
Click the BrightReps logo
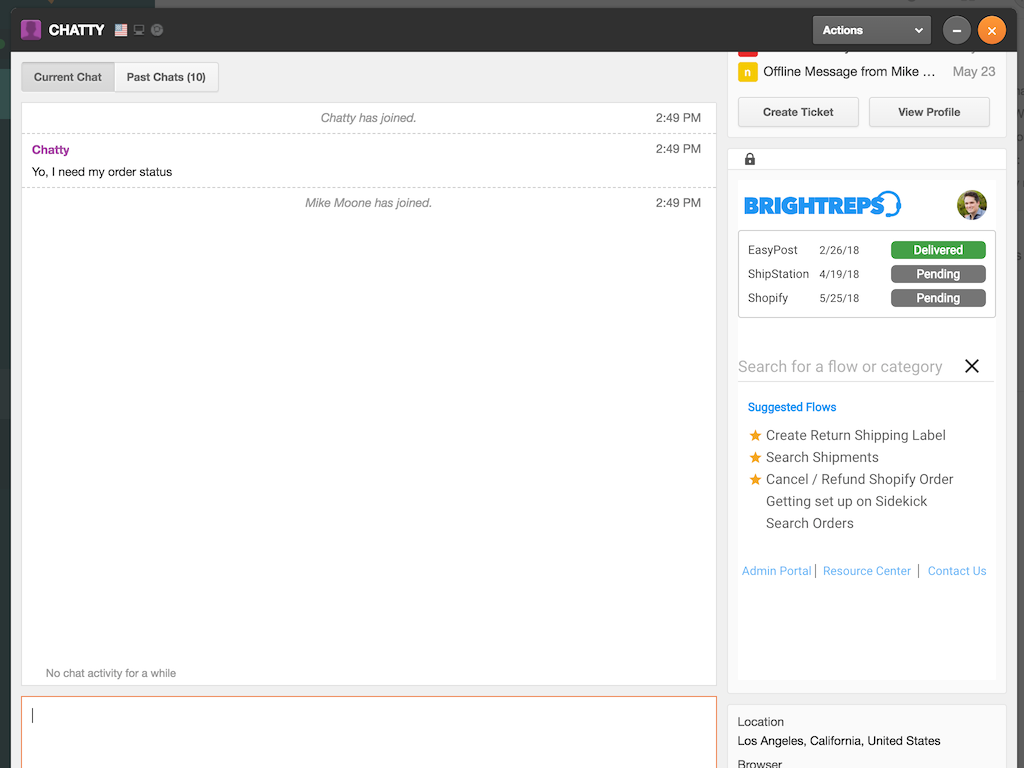[822, 205]
